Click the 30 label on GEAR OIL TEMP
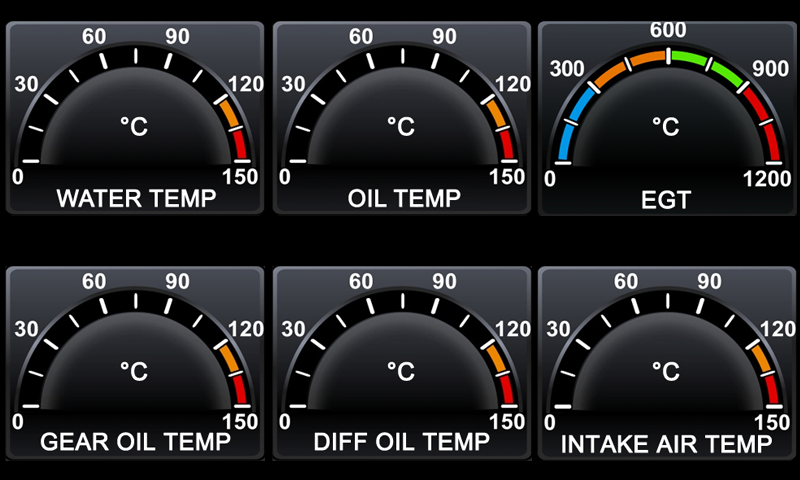 pyautogui.click(x=27, y=329)
